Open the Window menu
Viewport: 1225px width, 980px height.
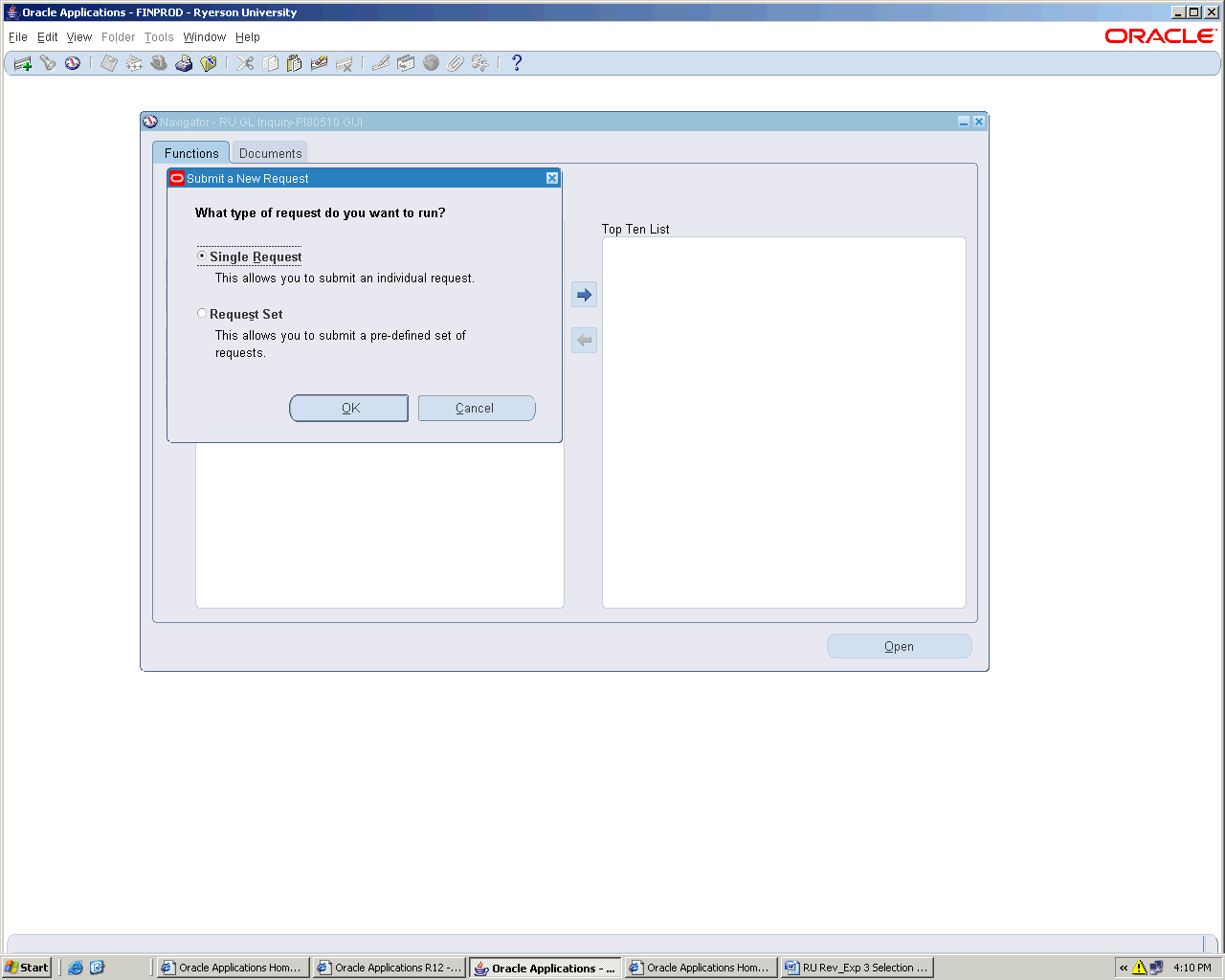pyautogui.click(x=204, y=37)
